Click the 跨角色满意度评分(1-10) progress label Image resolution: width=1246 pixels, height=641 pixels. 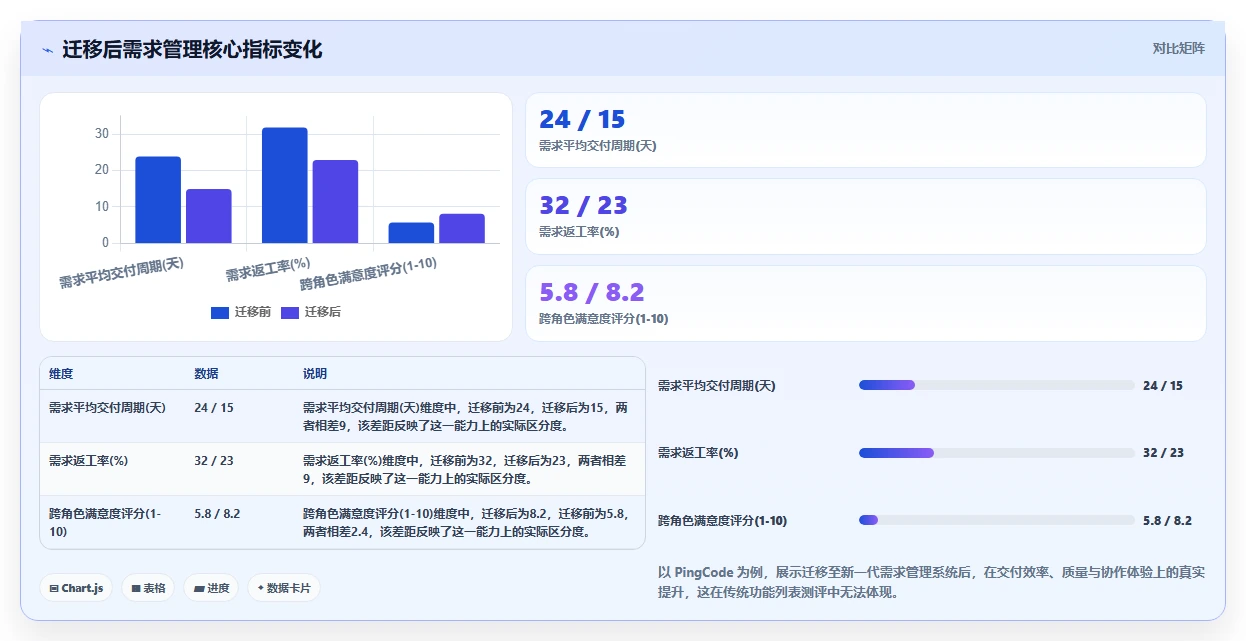(x=723, y=521)
